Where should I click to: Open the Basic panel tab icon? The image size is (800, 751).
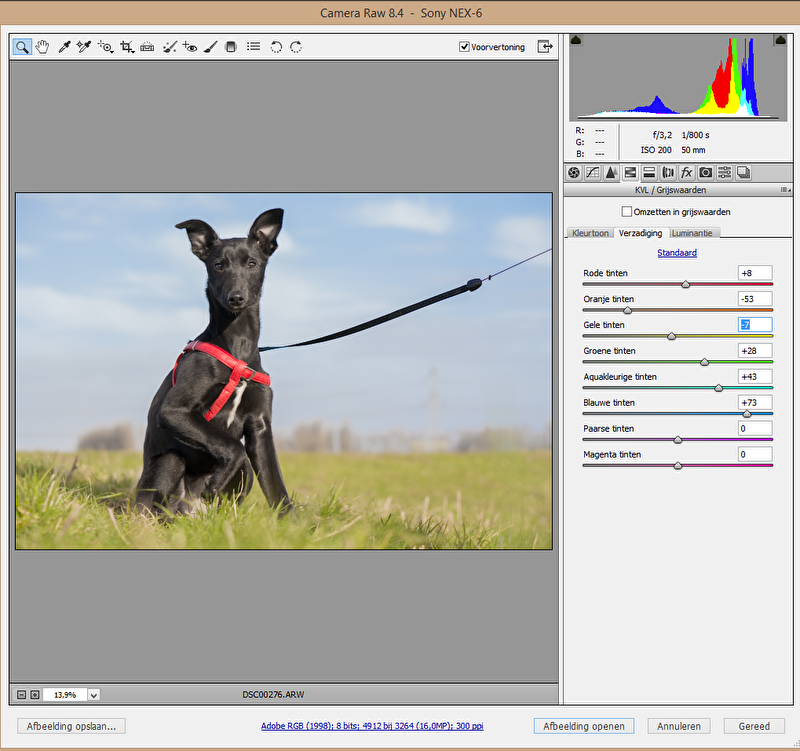[x=574, y=173]
